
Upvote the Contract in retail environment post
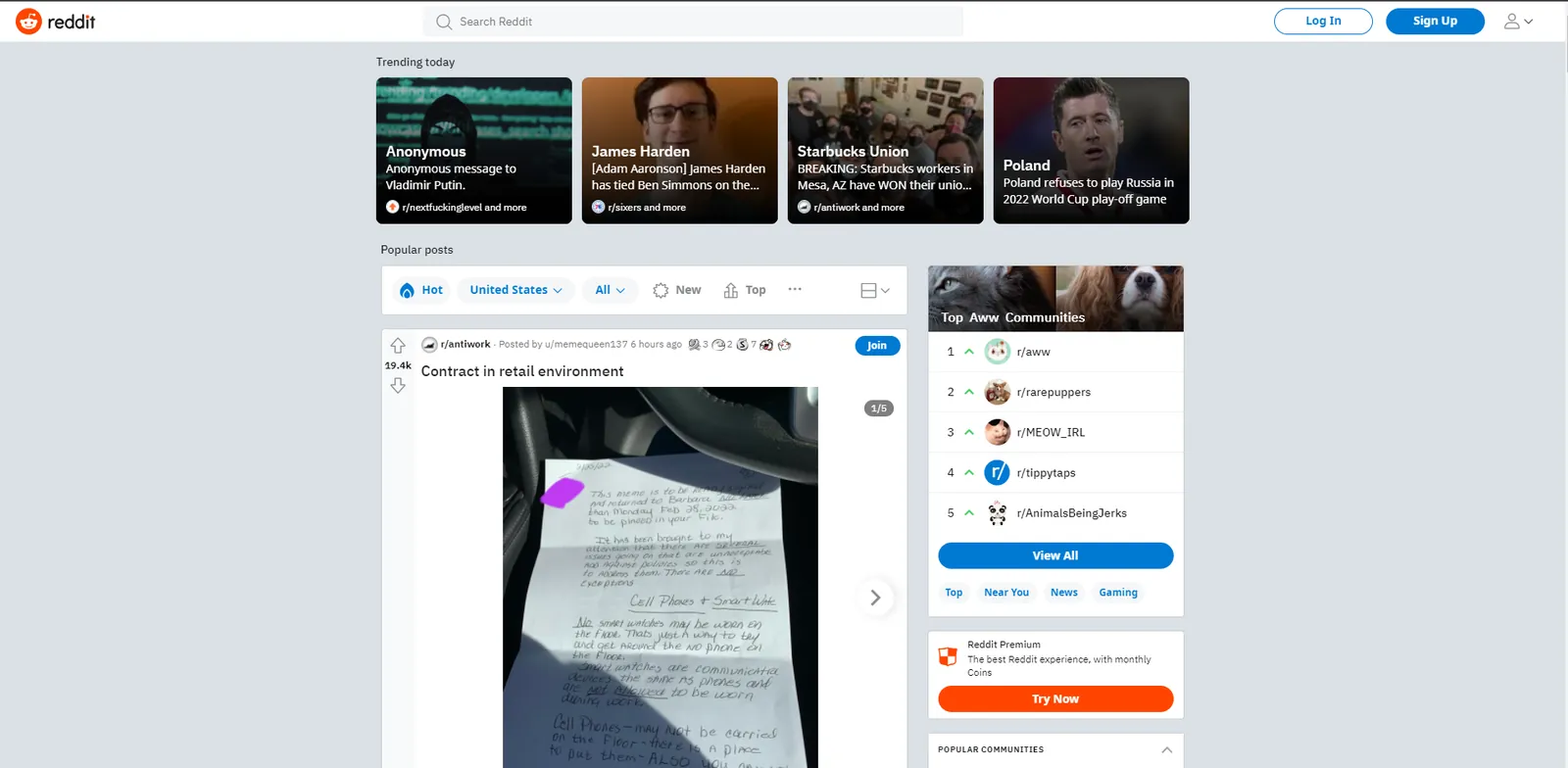pyautogui.click(x=398, y=345)
